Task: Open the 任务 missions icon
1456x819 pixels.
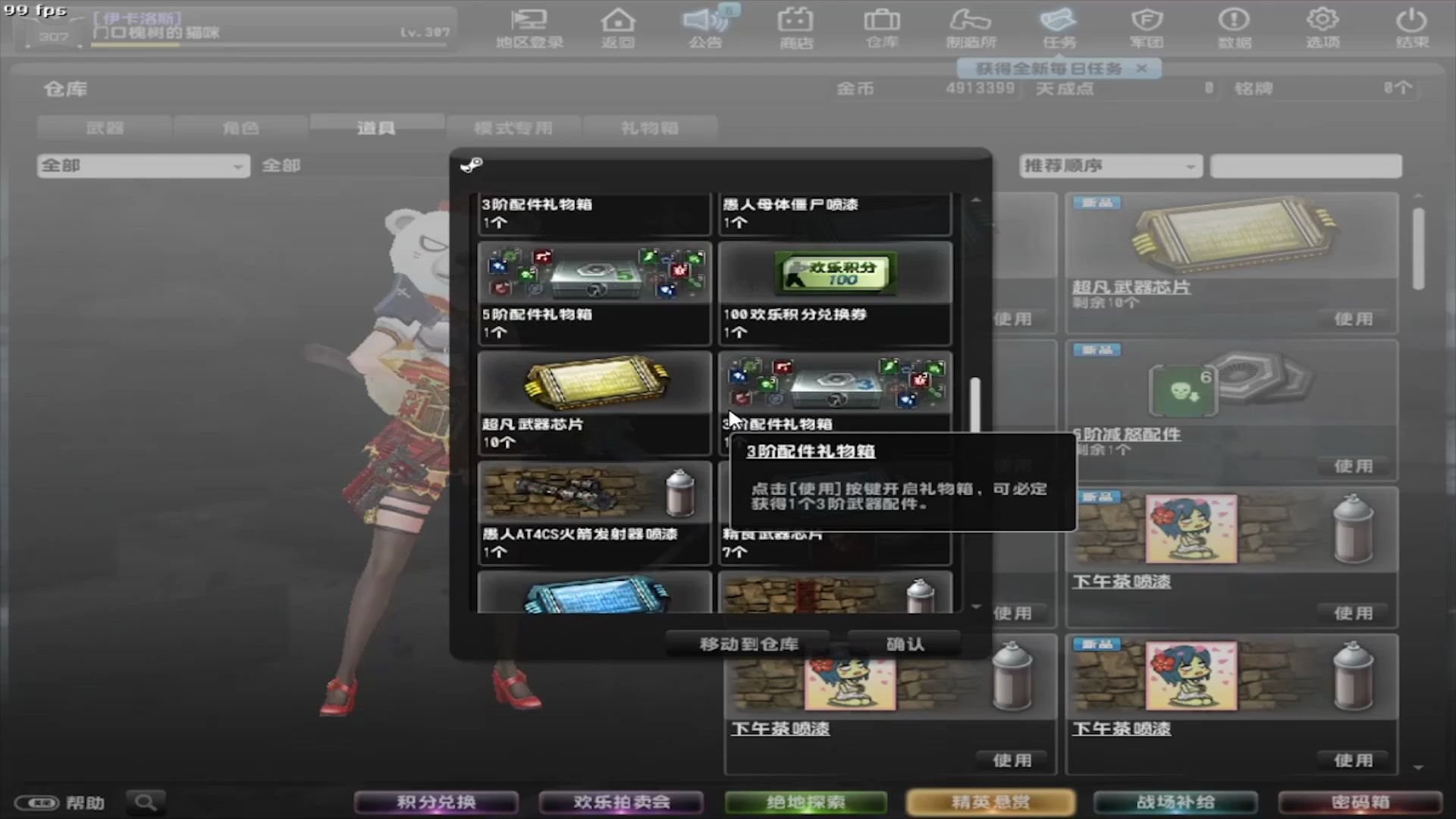Action: point(1058,27)
